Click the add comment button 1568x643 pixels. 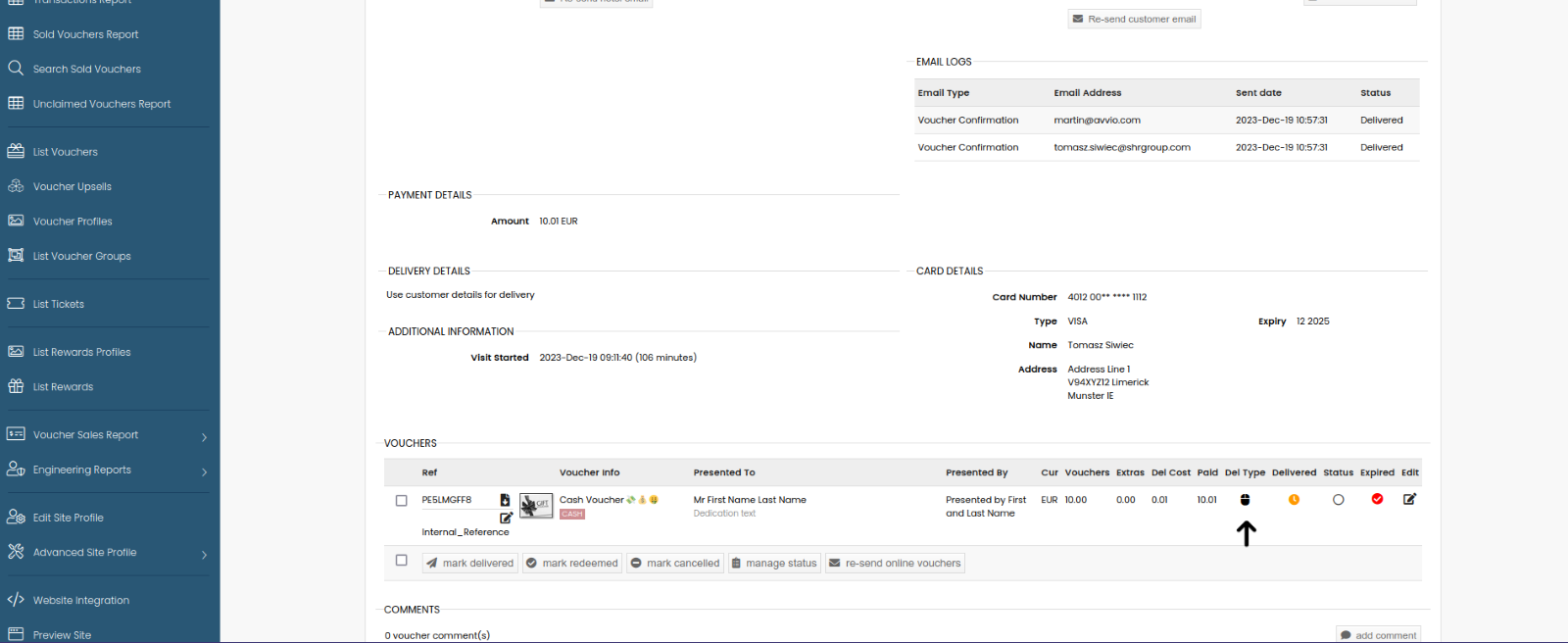click(x=1378, y=635)
